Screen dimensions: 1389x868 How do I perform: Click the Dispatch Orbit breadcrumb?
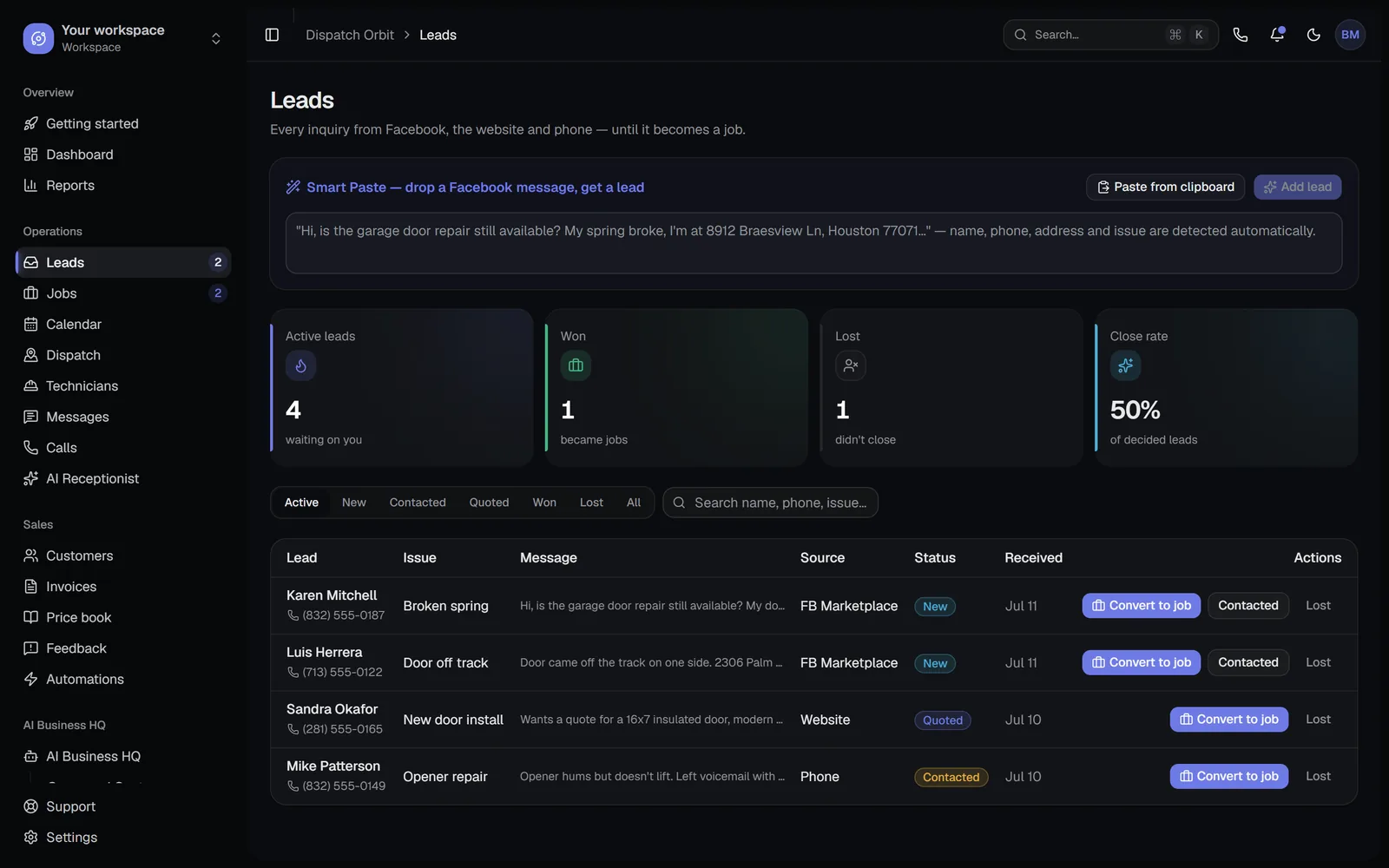pyautogui.click(x=349, y=35)
